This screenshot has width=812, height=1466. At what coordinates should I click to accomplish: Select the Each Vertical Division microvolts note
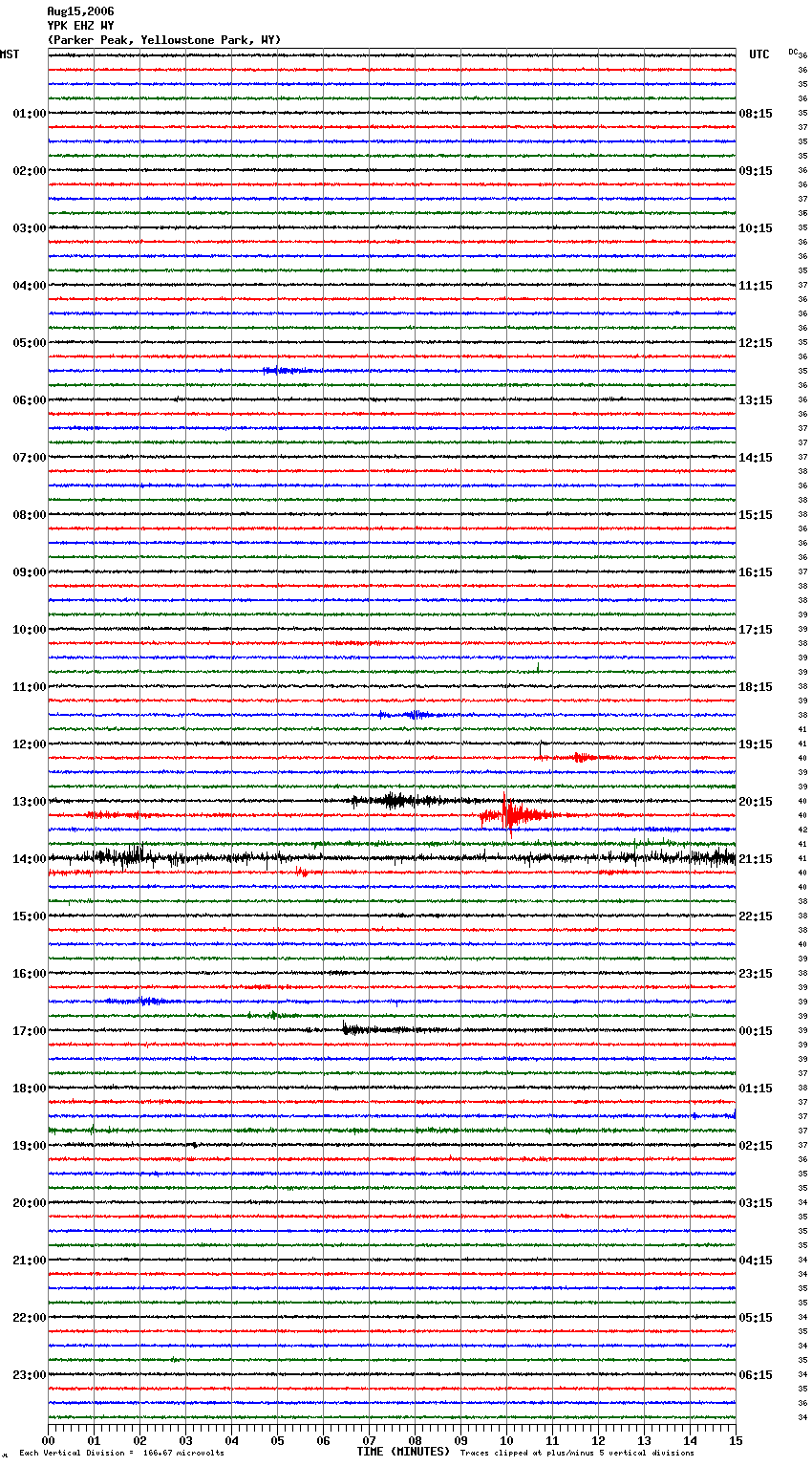click(x=121, y=1453)
